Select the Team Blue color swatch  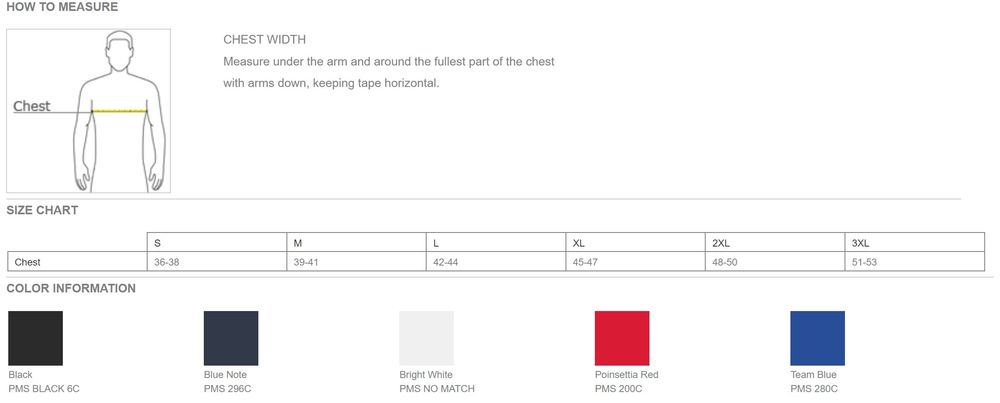click(817, 338)
